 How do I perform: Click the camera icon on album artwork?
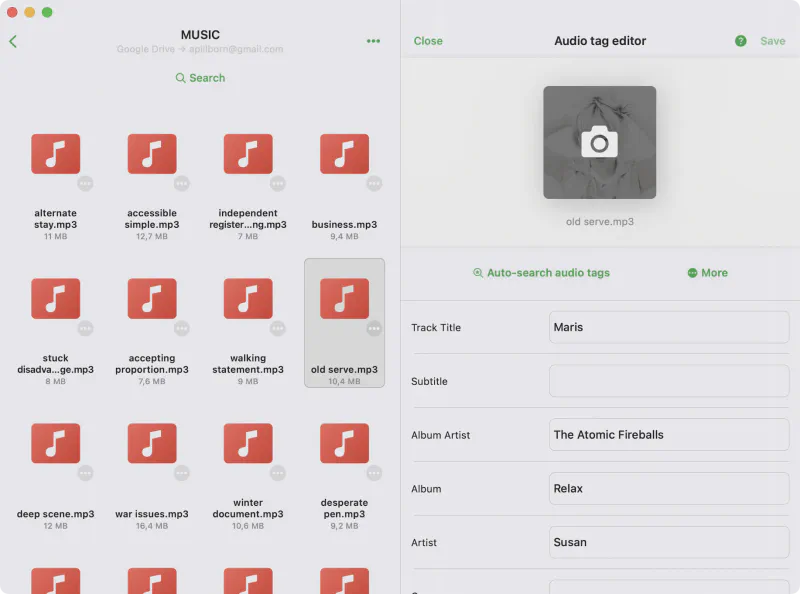pos(599,142)
